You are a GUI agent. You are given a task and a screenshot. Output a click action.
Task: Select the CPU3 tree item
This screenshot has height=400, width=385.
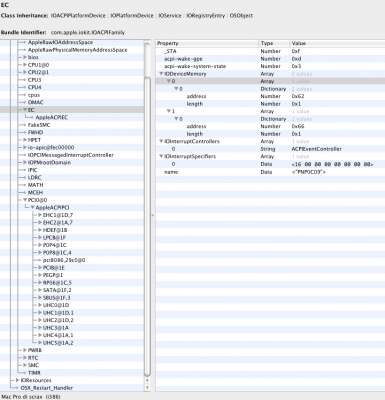click(34, 80)
